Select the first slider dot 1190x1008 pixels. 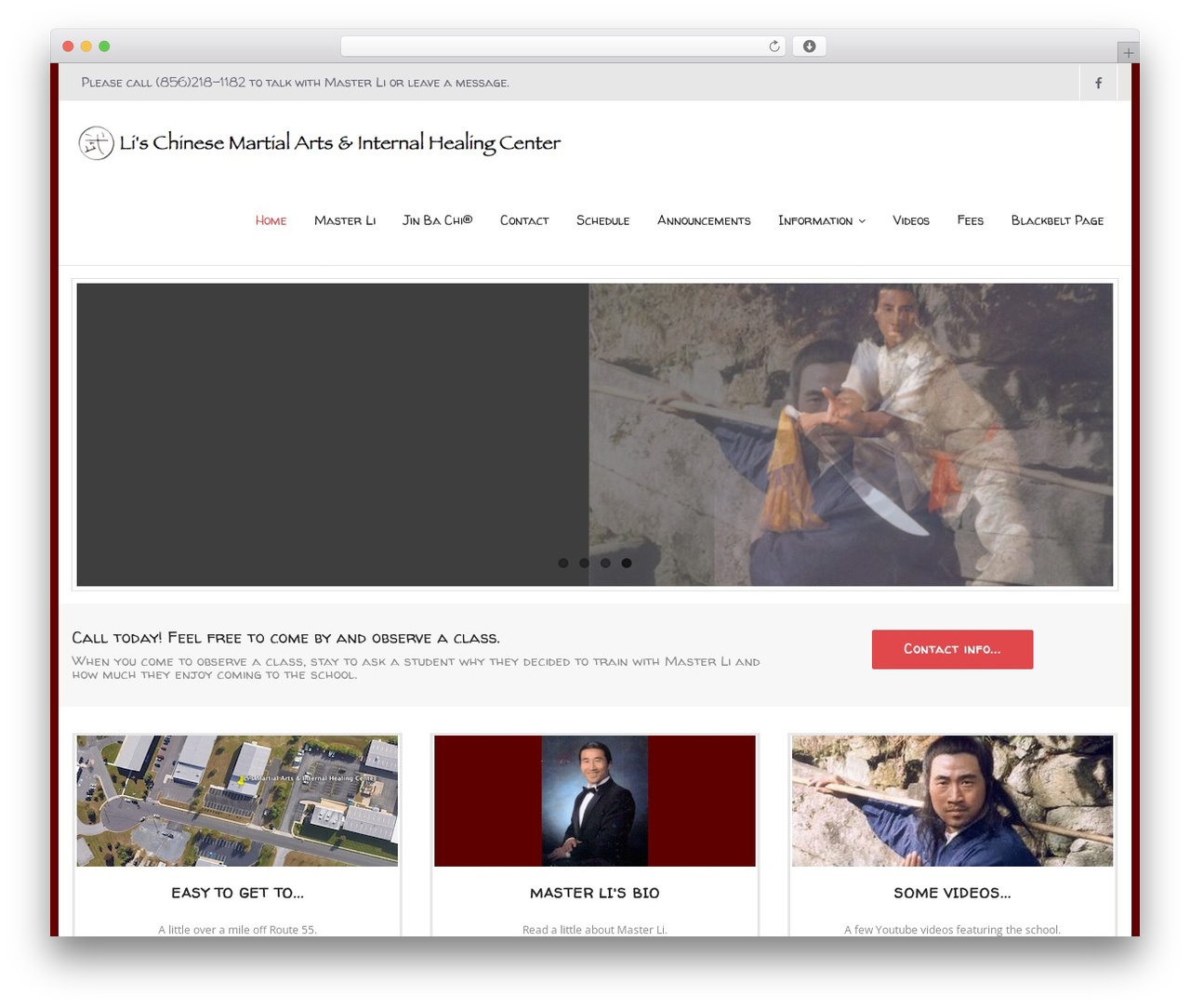[563, 563]
